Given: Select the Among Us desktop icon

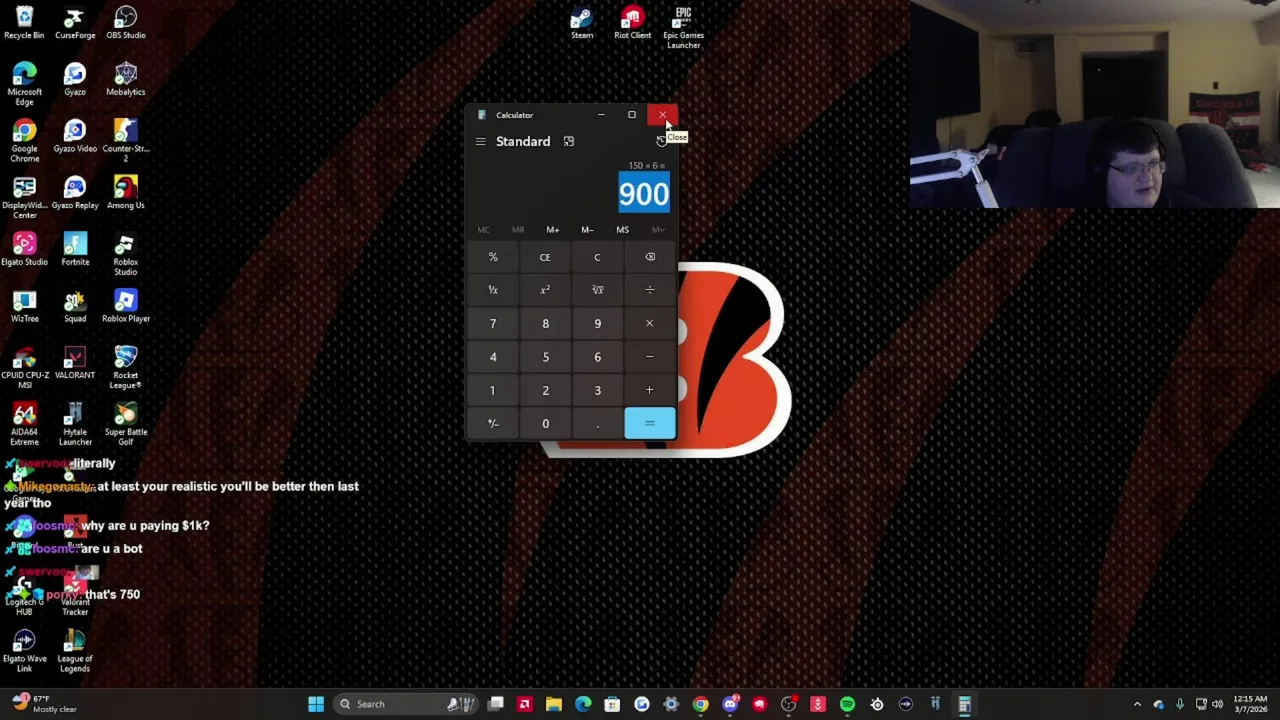Looking at the screenshot, I should [125, 193].
